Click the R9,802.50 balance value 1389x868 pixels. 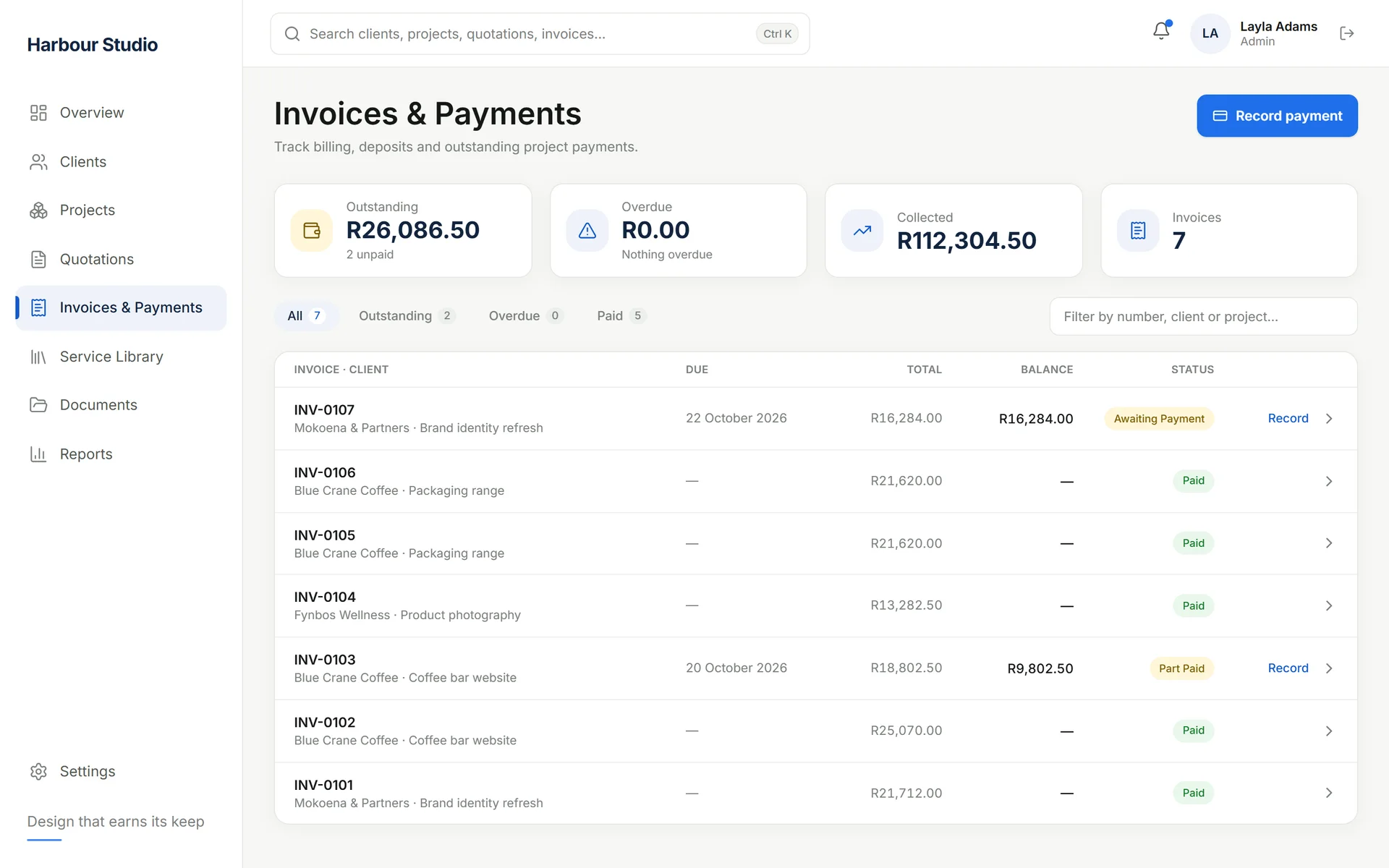coord(1040,669)
